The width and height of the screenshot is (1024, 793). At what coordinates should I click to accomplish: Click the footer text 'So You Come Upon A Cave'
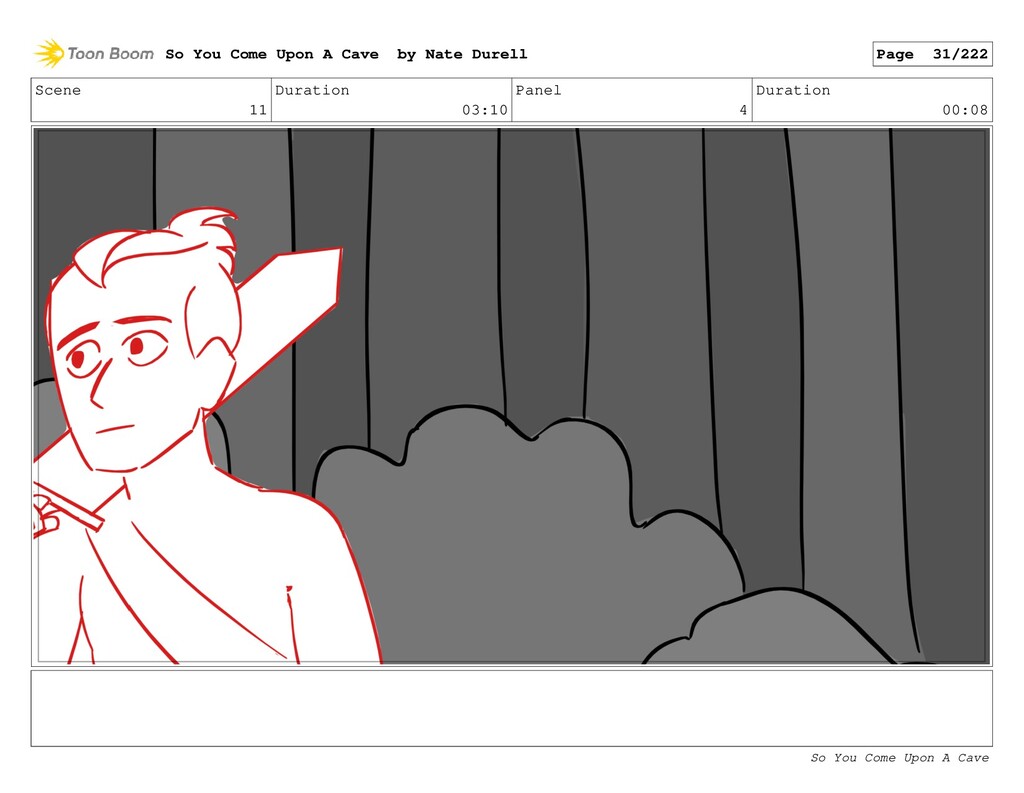click(x=899, y=758)
